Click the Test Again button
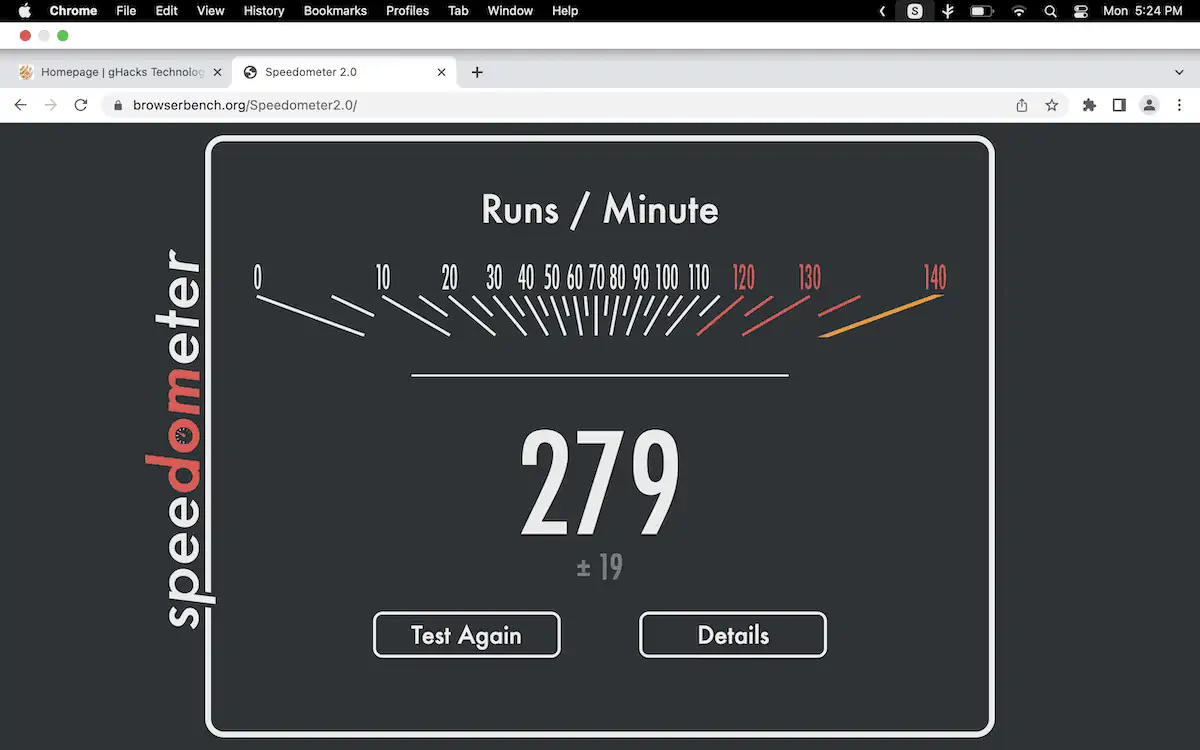Viewport: 1200px width, 750px height. click(466, 635)
